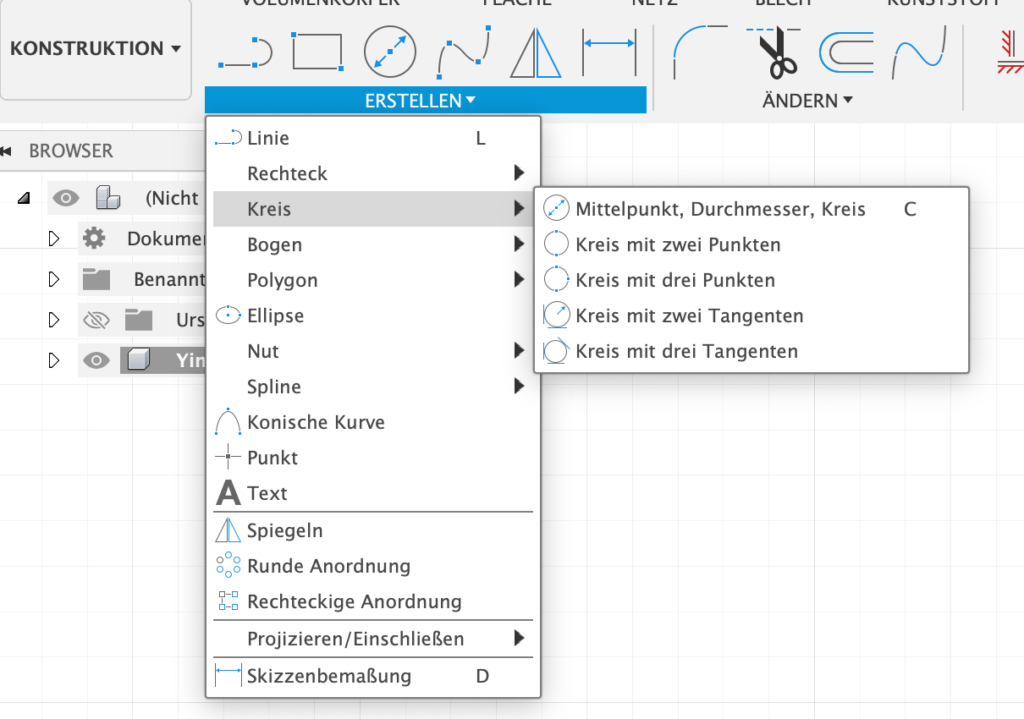Open the KONSTRUKTION workspace dropdown
Screen dimensions: 1024x719
(96, 48)
